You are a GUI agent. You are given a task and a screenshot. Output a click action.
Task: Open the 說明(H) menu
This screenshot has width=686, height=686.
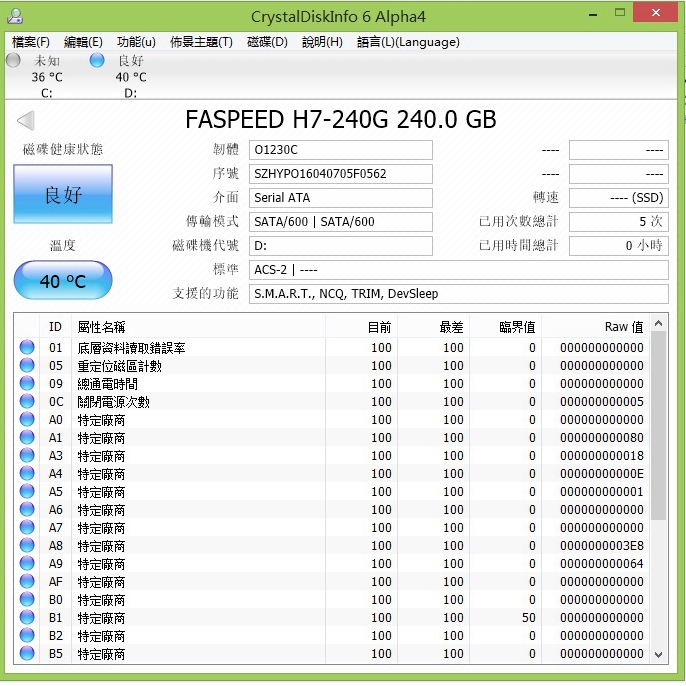[322, 42]
